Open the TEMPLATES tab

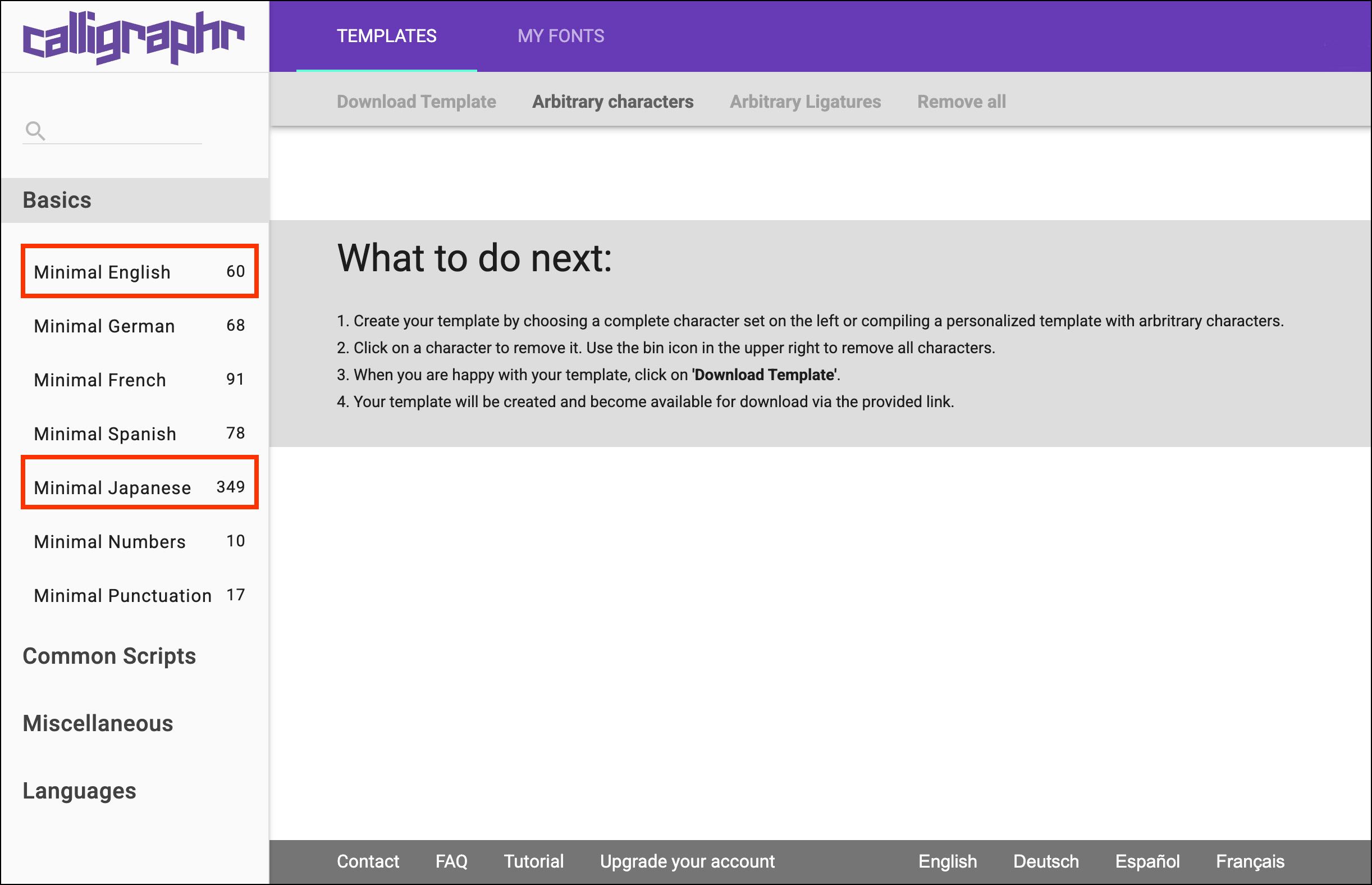(386, 36)
